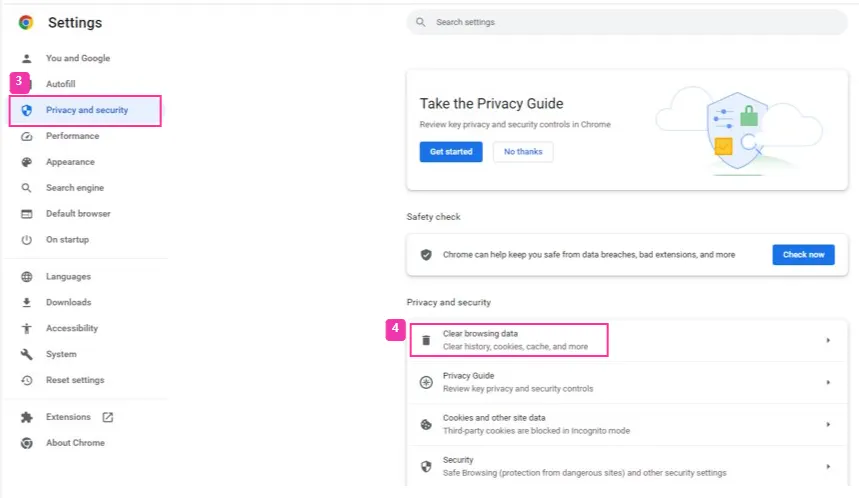Run safety check with Check now
This screenshot has width=859, height=498.
803,255
